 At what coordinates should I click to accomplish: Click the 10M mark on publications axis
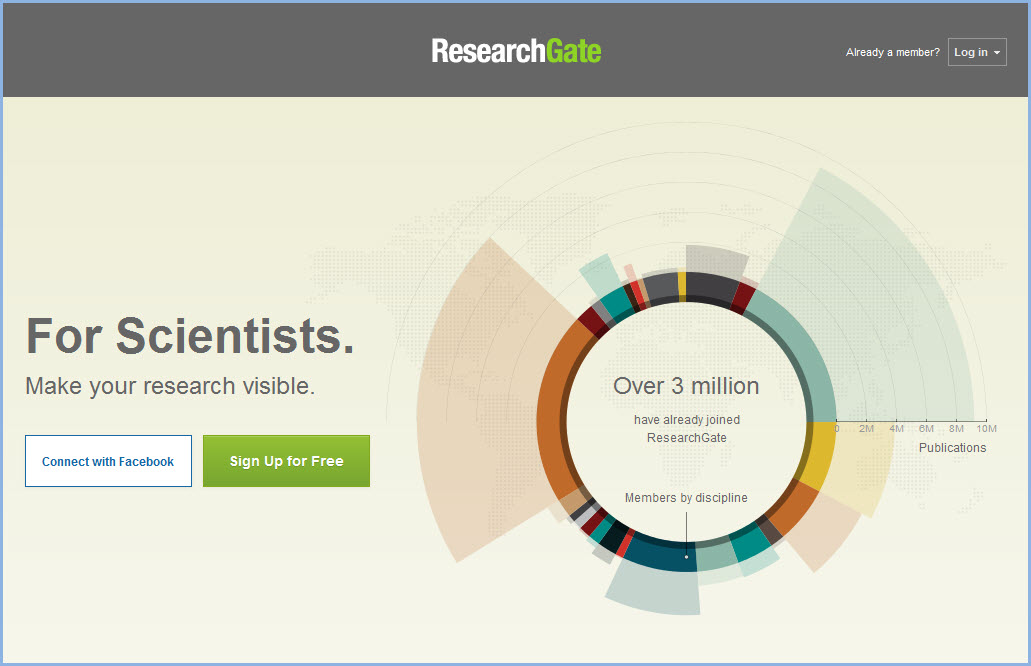click(986, 429)
